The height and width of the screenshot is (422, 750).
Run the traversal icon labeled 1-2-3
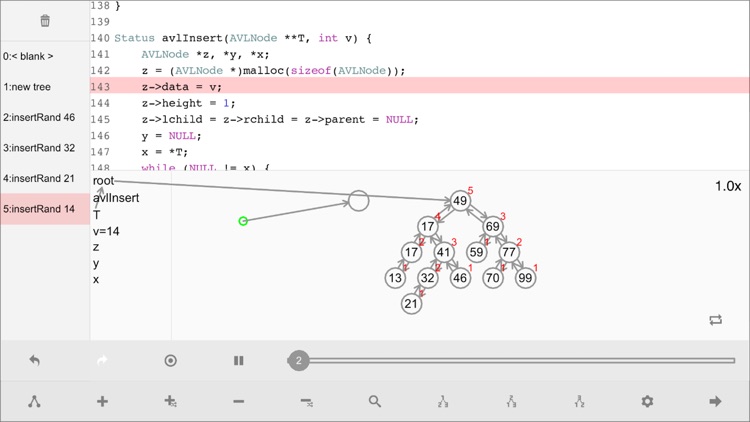tap(443, 401)
